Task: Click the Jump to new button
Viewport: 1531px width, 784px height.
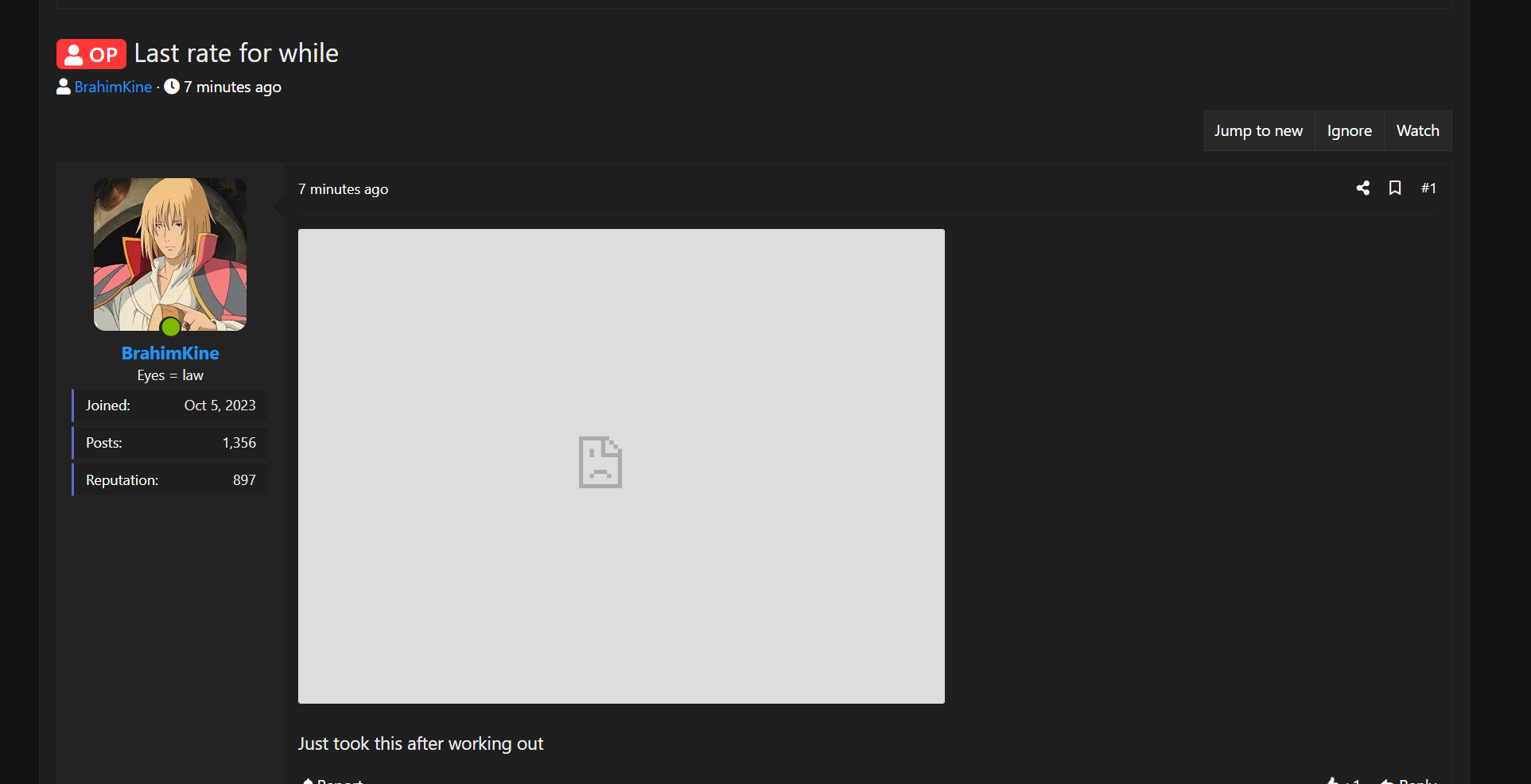Action: (x=1258, y=130)
